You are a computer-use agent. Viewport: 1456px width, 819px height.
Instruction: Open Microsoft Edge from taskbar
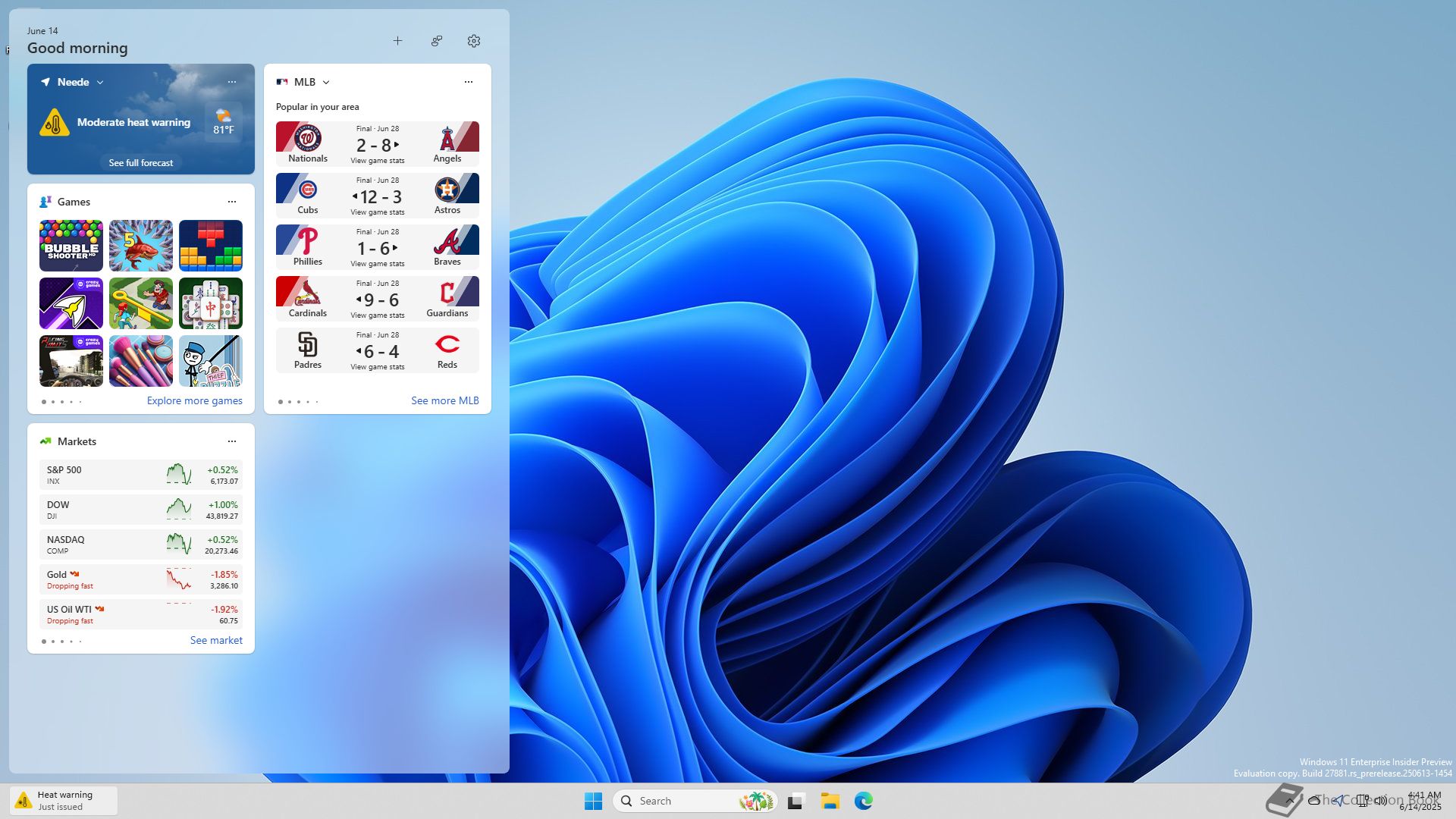point(863,801)
